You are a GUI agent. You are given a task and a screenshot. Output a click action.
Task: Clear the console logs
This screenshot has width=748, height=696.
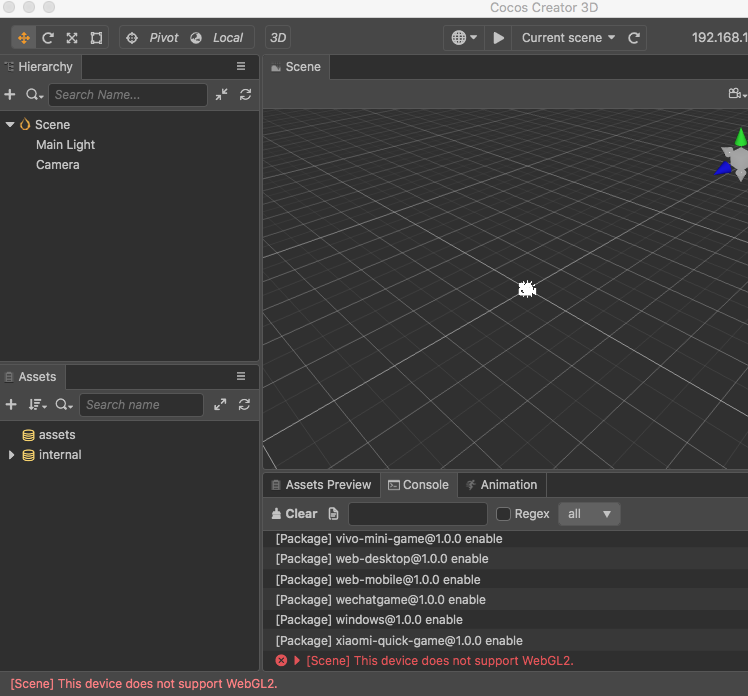(x=294, y=514)
